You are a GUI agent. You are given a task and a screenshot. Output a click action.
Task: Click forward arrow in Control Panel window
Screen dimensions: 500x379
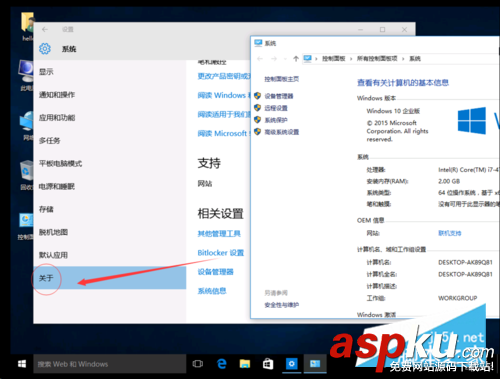click(x=274, y=59)
